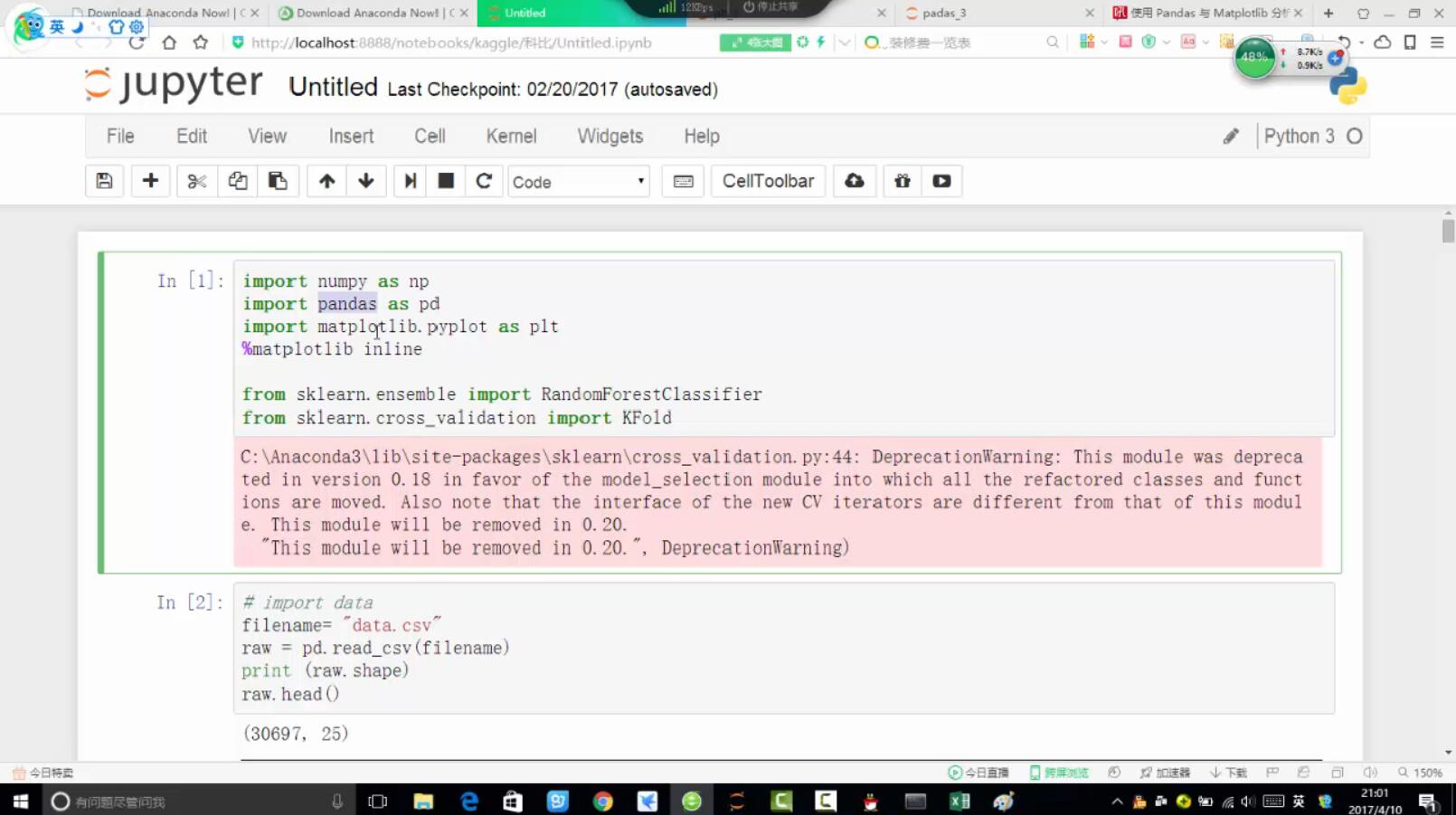Open the Widgets menu
The width and height of the screenshot is (1456, 815).
click(610, 137)
